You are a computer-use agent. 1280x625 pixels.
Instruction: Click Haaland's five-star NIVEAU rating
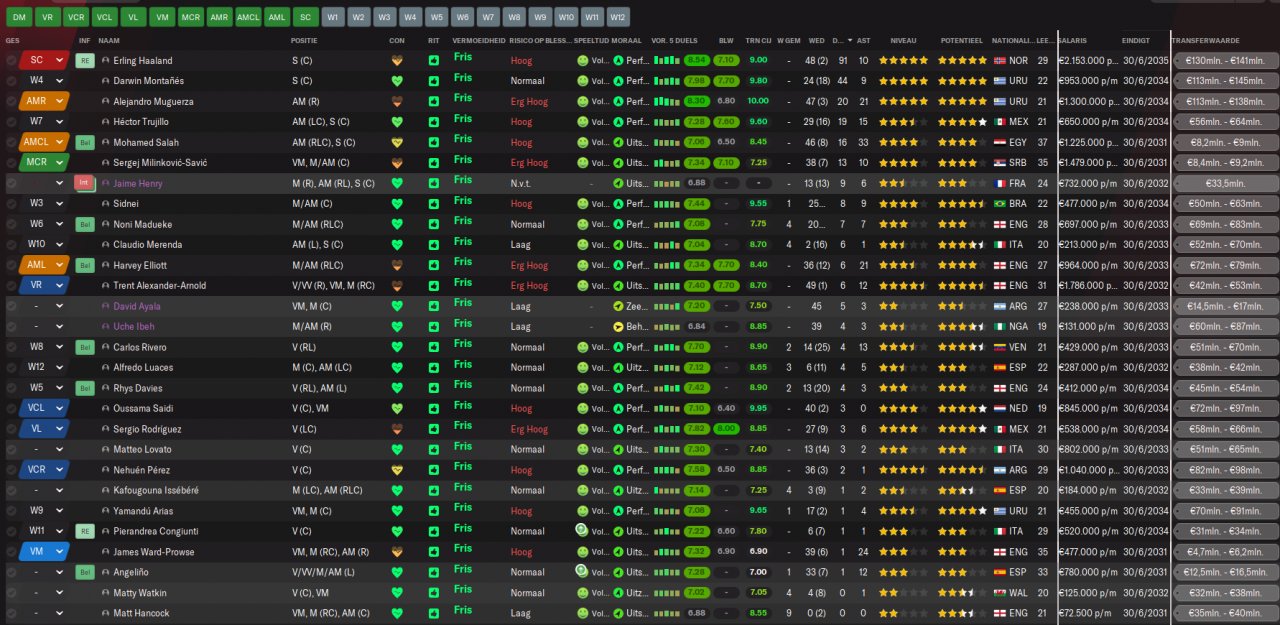[903, 60]
